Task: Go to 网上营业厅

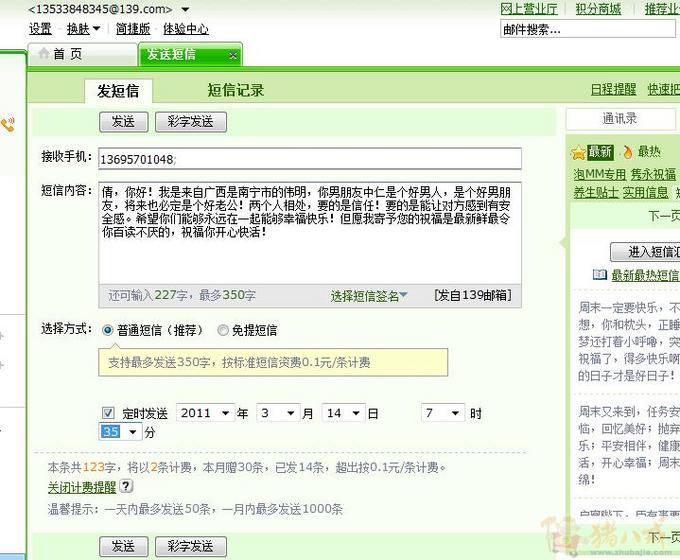Action: (x=529, y=9)
